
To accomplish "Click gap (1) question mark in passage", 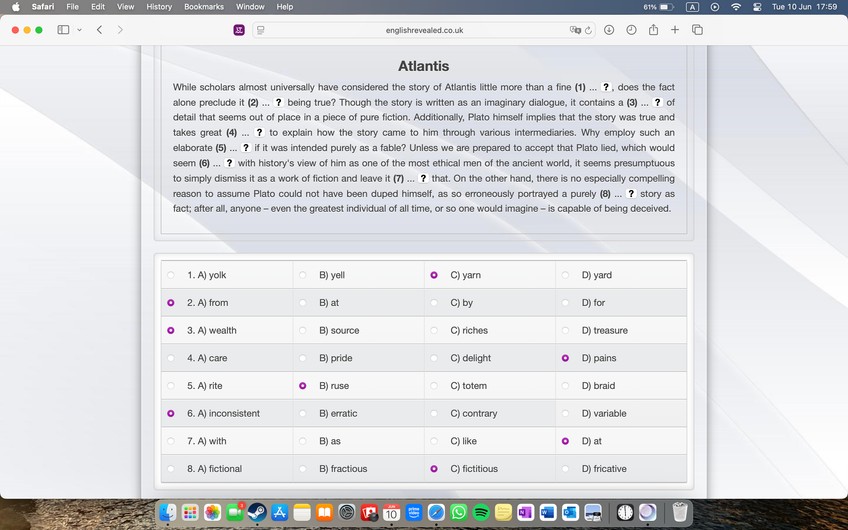I will [606, 88].
